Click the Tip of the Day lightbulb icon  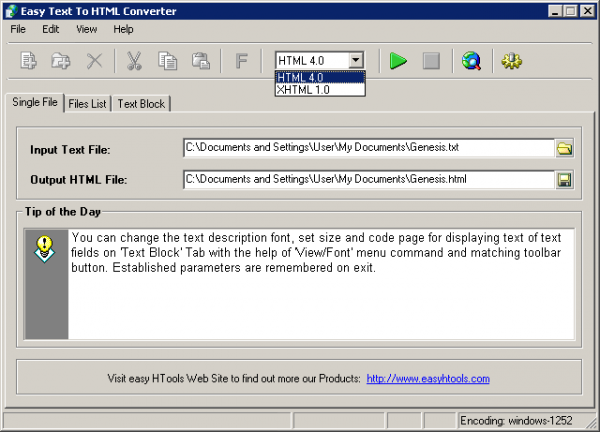(45, 249)
